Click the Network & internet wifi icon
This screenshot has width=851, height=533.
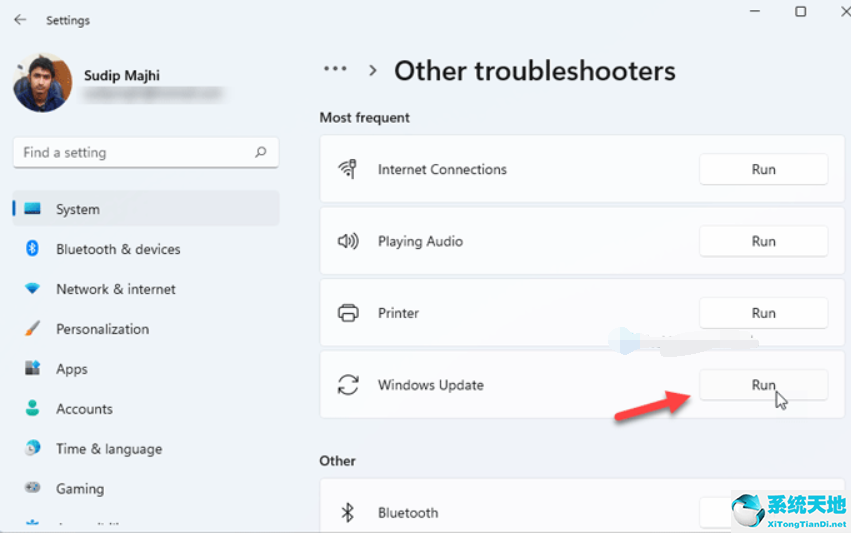(x=32, y=289)
